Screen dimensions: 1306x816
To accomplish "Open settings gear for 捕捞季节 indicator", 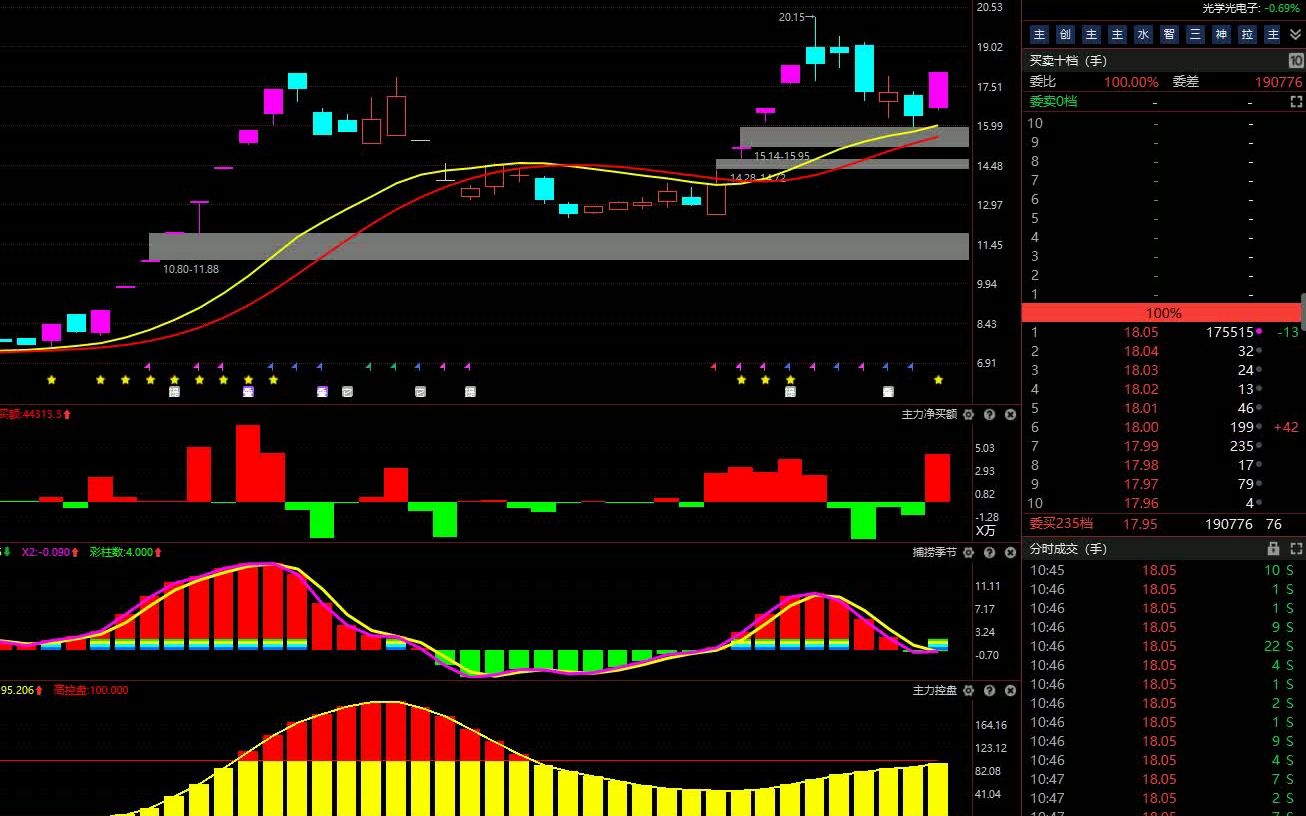I will [969, 552].
